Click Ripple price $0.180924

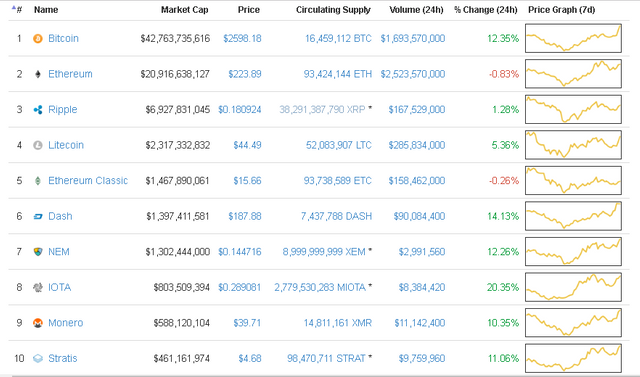pyautogui.click(x=240, y=109)
